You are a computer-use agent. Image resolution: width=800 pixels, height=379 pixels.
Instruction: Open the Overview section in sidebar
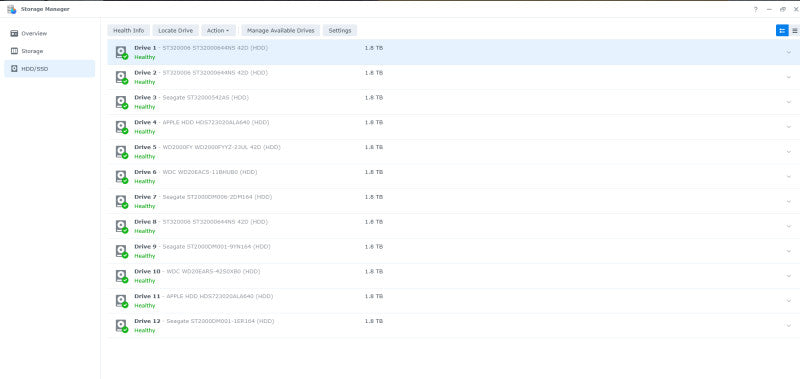pos(49,34)
